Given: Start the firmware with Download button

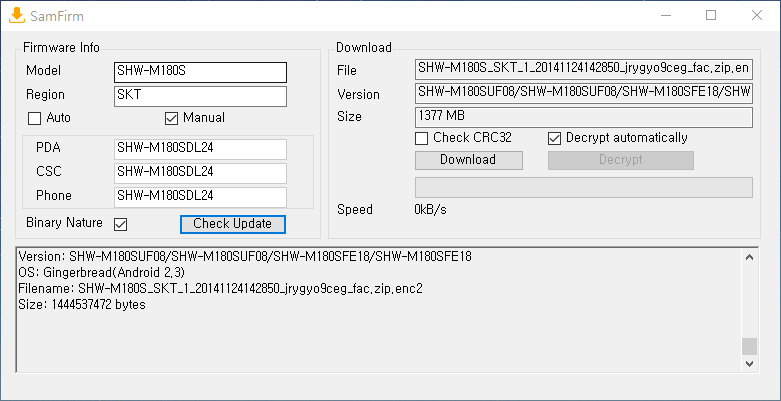Looking at the screenshot, I should click(x=467, y=160).
